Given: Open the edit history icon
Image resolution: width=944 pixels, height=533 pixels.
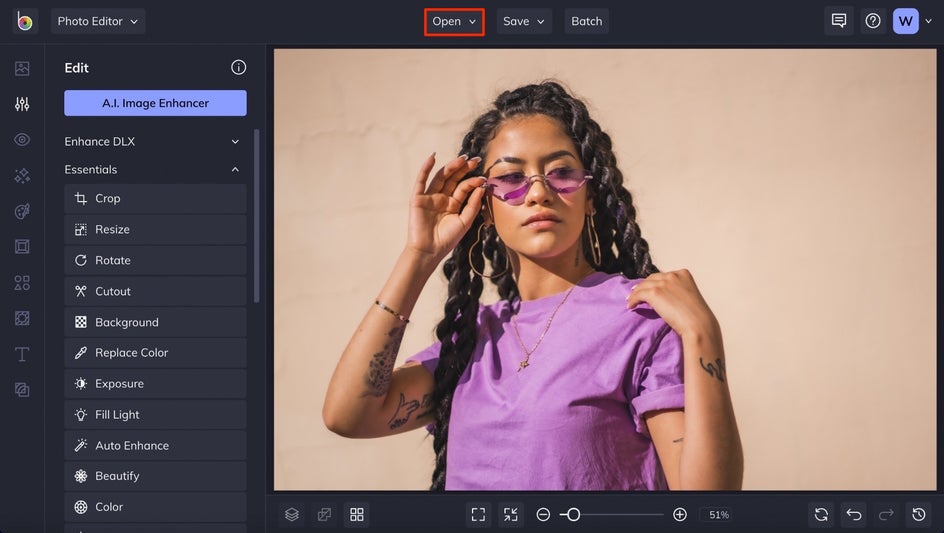Looking at the screenshot, I should [919, 514].
